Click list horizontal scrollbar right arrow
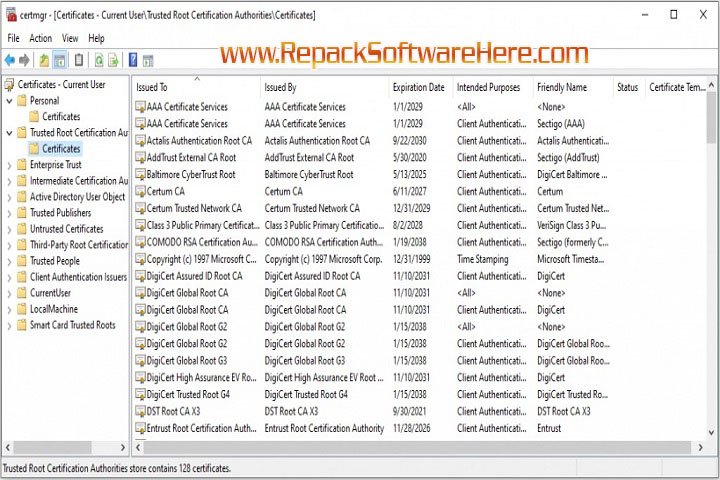The height and width of the screenshot is (480, 720). tap(700, 447)
